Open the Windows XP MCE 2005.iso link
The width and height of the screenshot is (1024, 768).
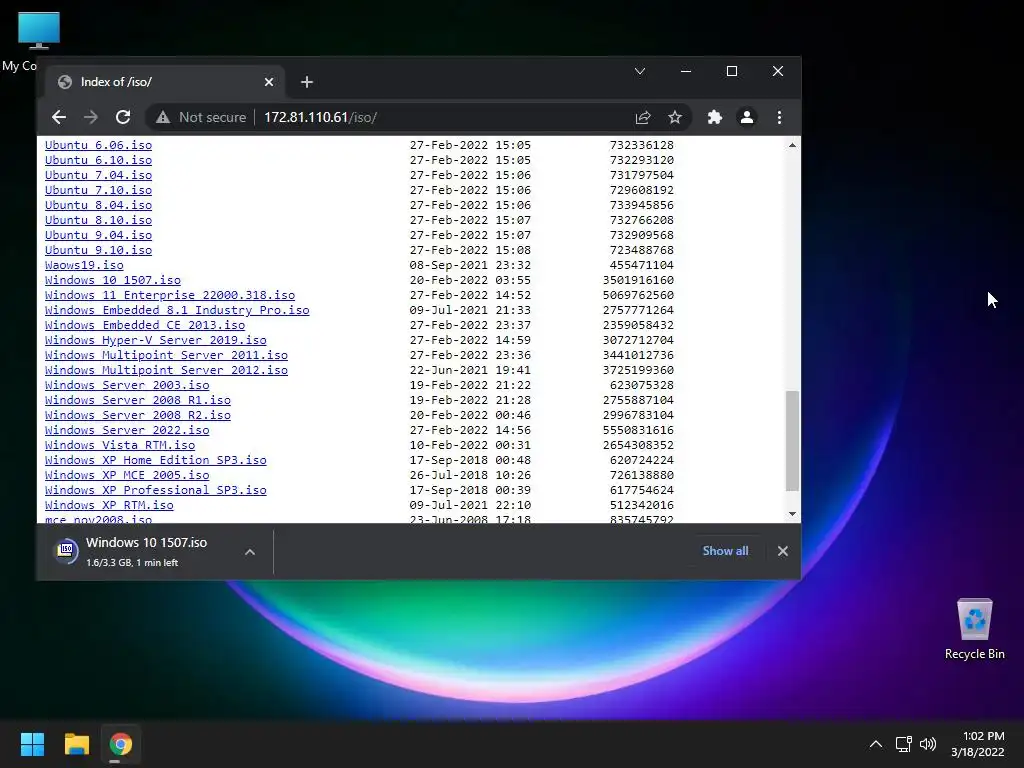coord(127,475)
